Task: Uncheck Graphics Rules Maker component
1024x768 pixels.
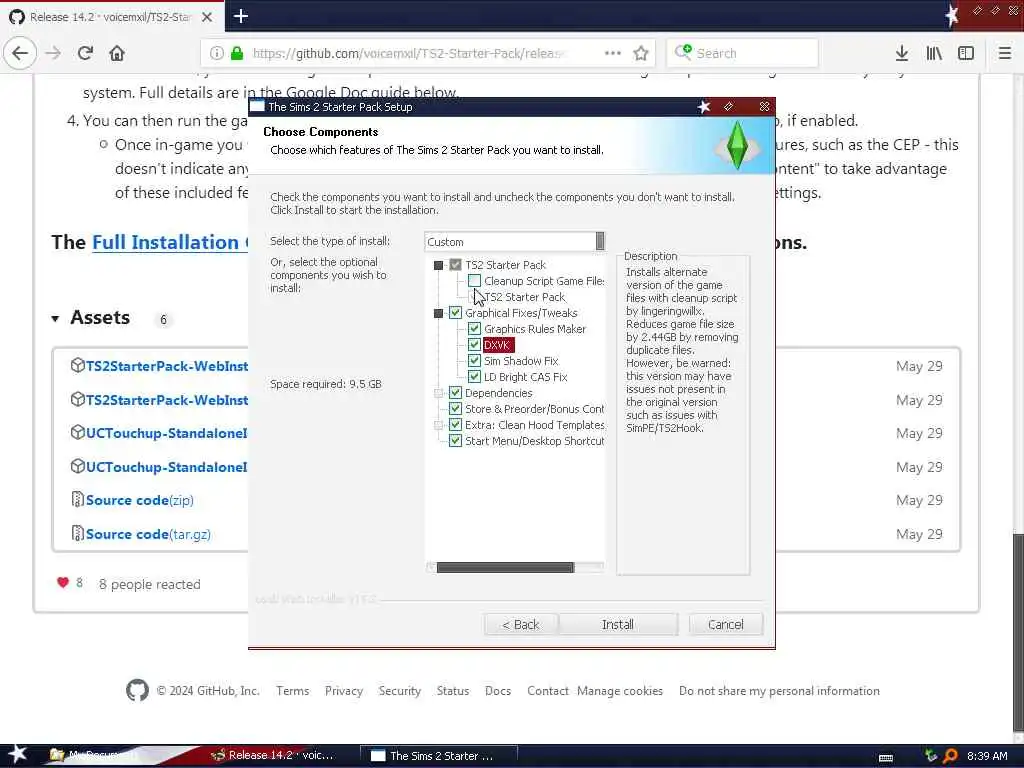Action: coord(474,328)
